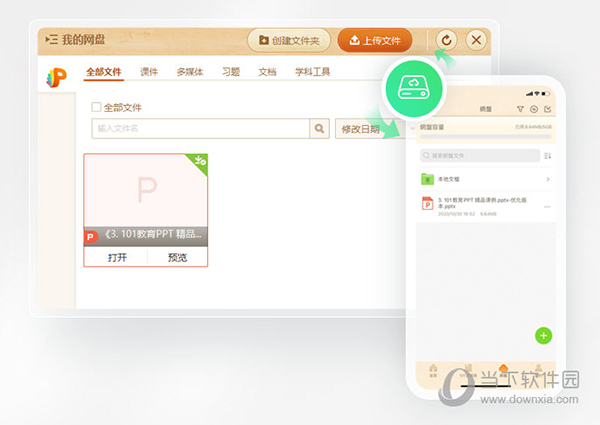
Task: Click the green cloud drive circle icon
Action: 414,88
